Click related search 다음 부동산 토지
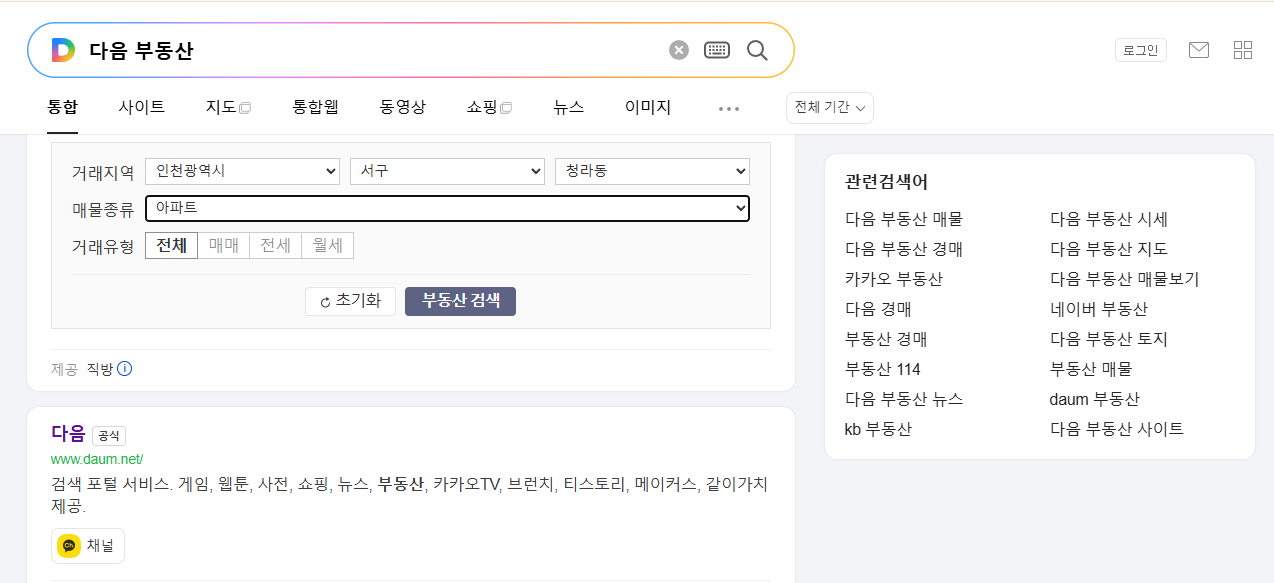 click(1109, 339)
